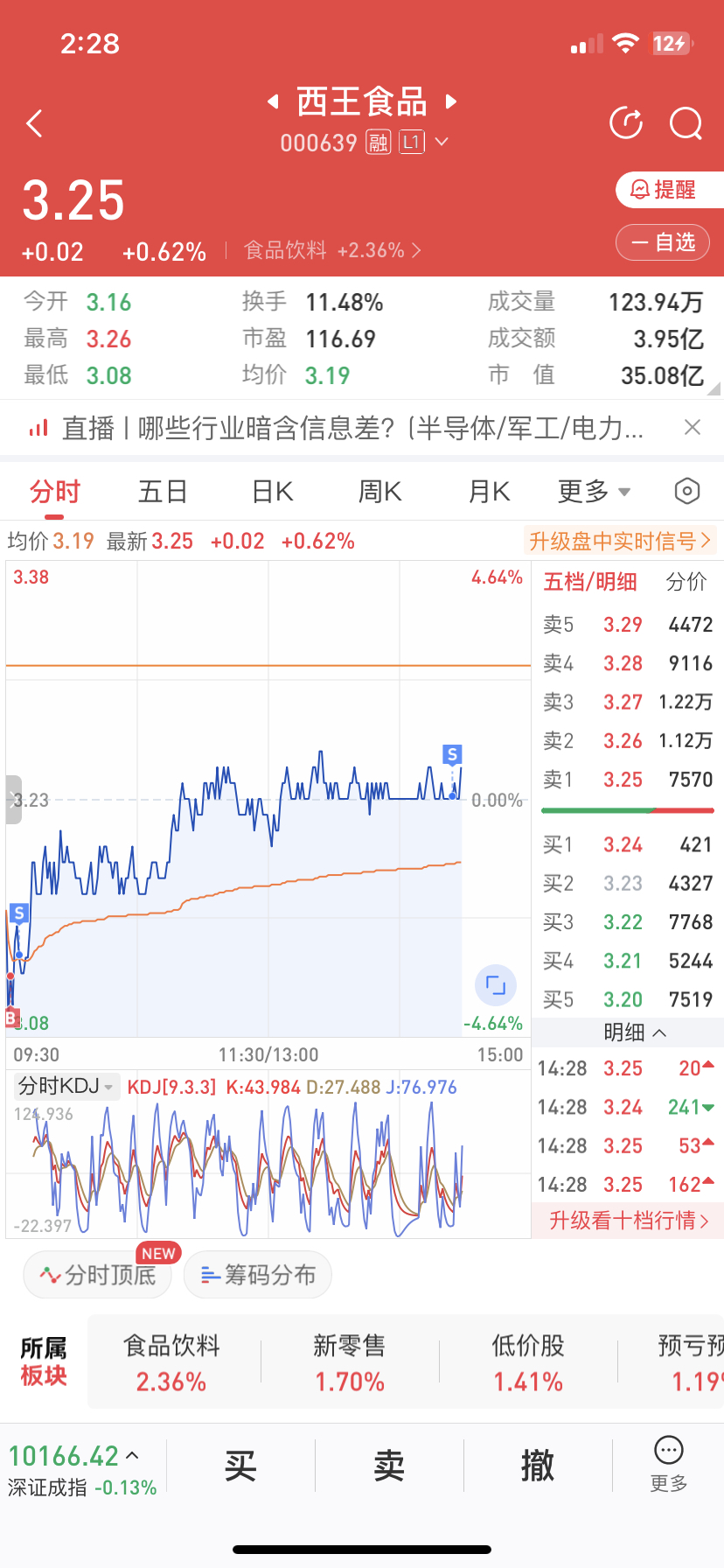The width and height of the screenshot is (724, 1568).
Task: Tap the cellular signal icon
Action: [x=587, y=44]
